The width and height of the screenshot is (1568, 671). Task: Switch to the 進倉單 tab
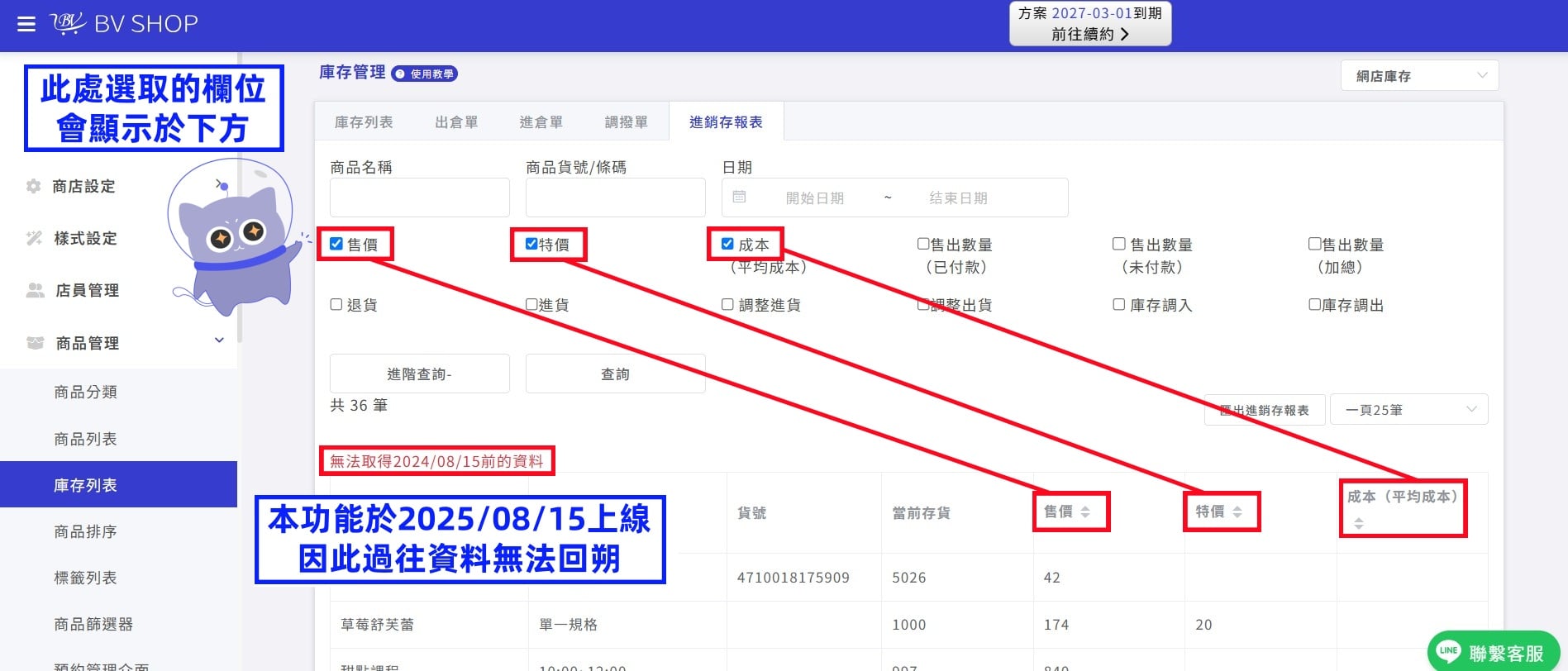point(541,122)
